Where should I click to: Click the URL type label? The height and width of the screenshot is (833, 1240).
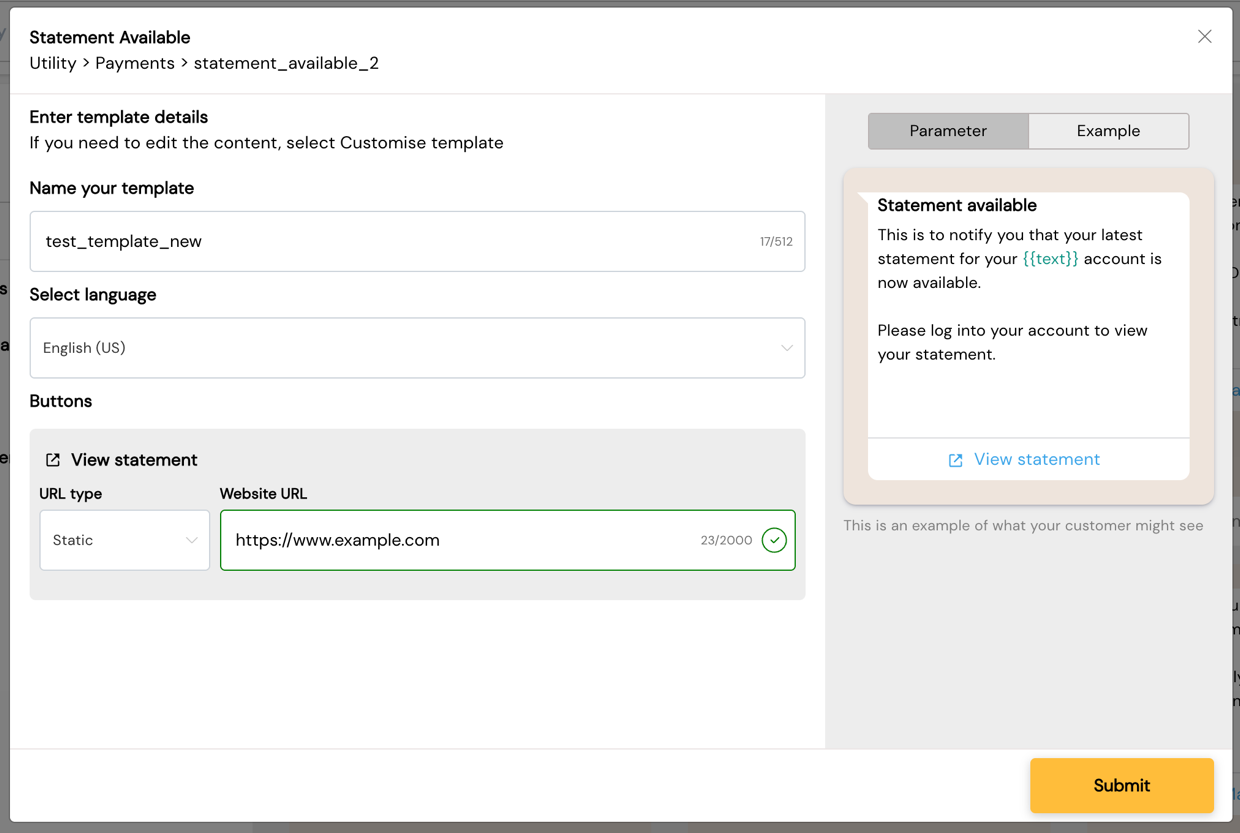point(71,494)
